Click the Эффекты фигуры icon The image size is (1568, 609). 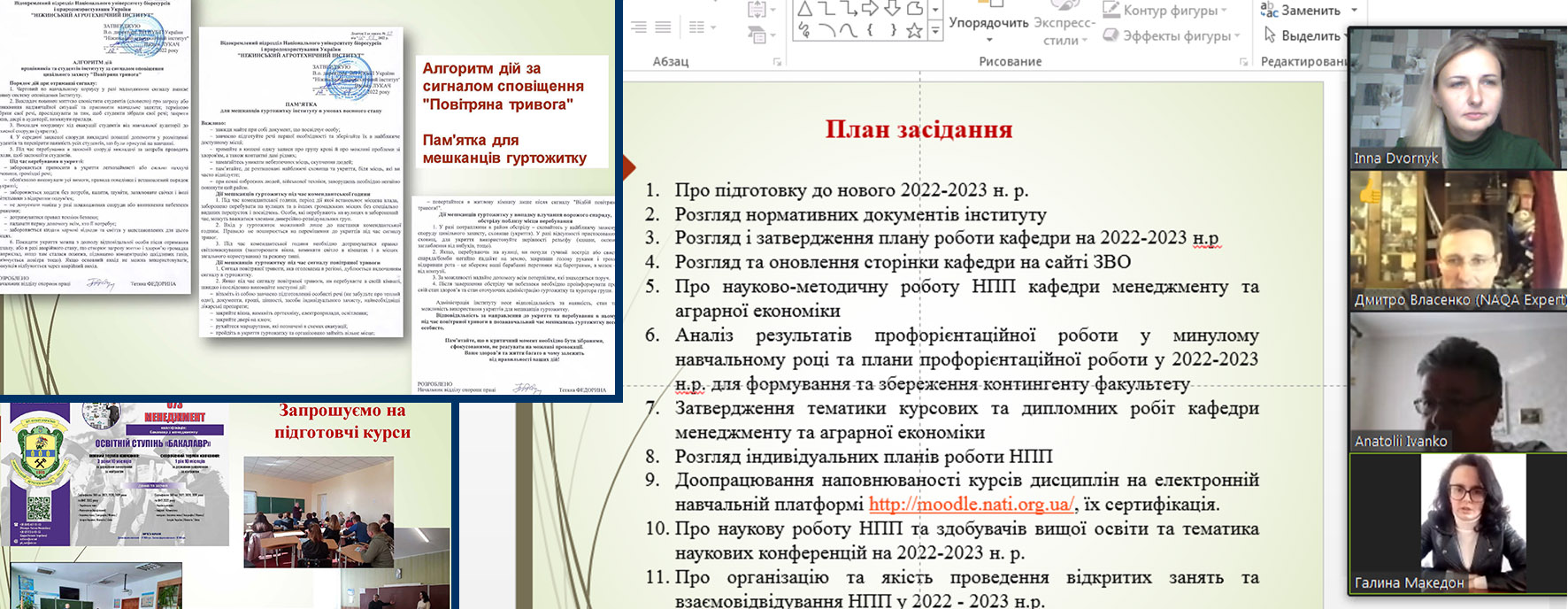coord(1111,35)
